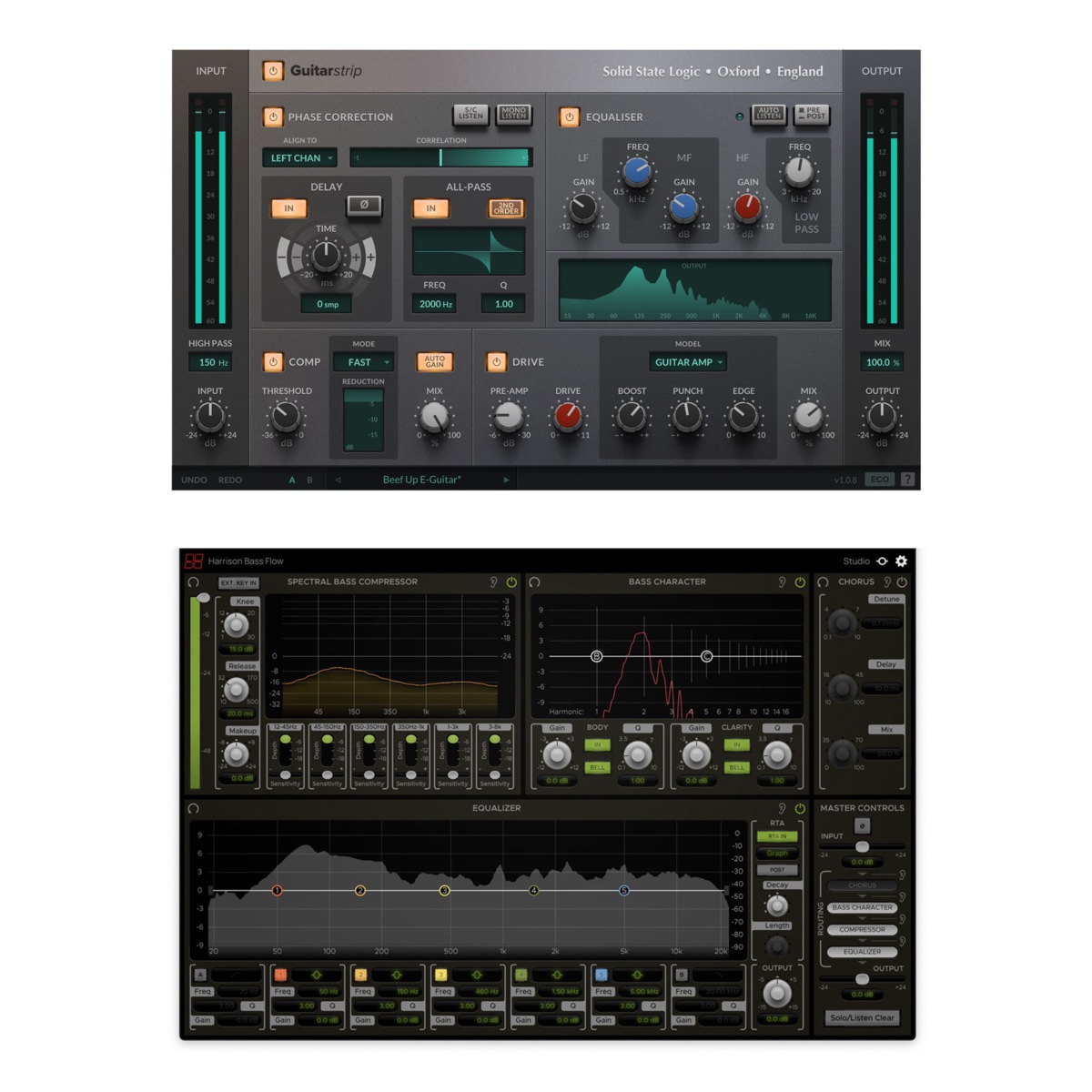1092x1092 pixels.
Task: Click the Harrison Bass Flow logo icon
Action: click(x=194, y=561)
